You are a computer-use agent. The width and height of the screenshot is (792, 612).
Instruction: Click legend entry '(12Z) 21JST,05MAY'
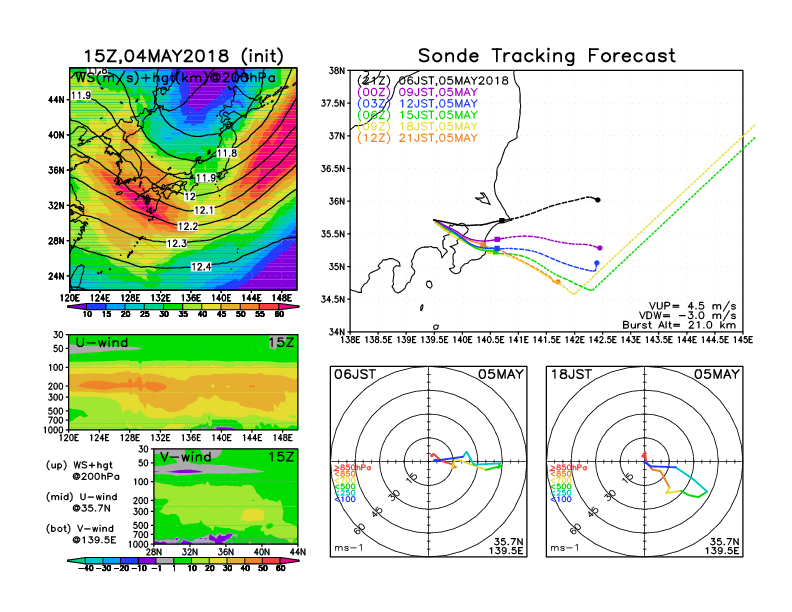click(417, 138)
